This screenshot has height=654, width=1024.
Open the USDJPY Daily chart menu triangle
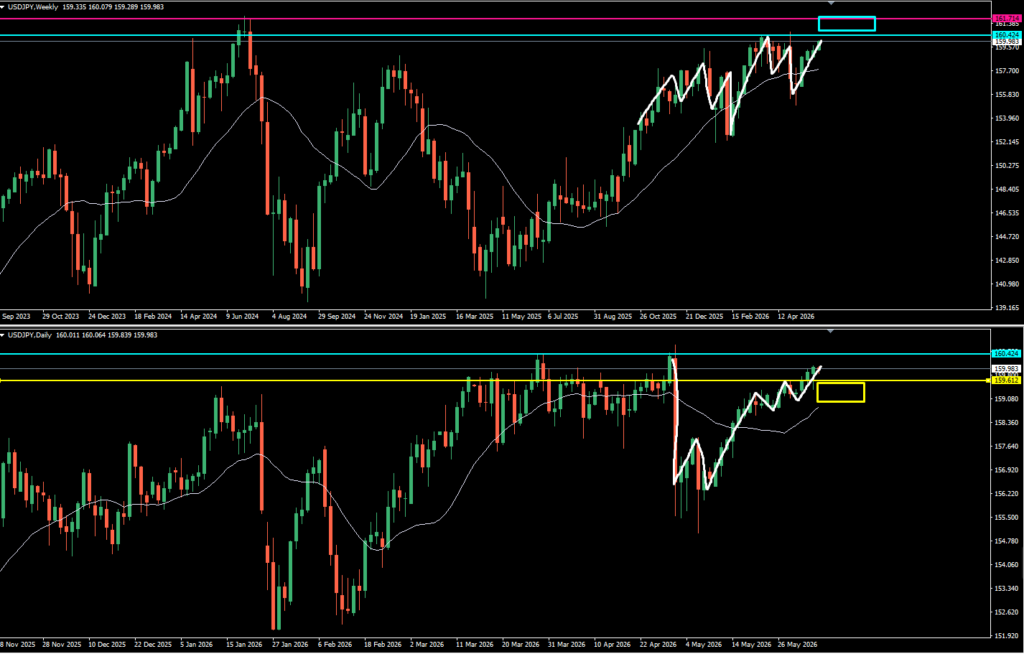[x=3, y=335]
